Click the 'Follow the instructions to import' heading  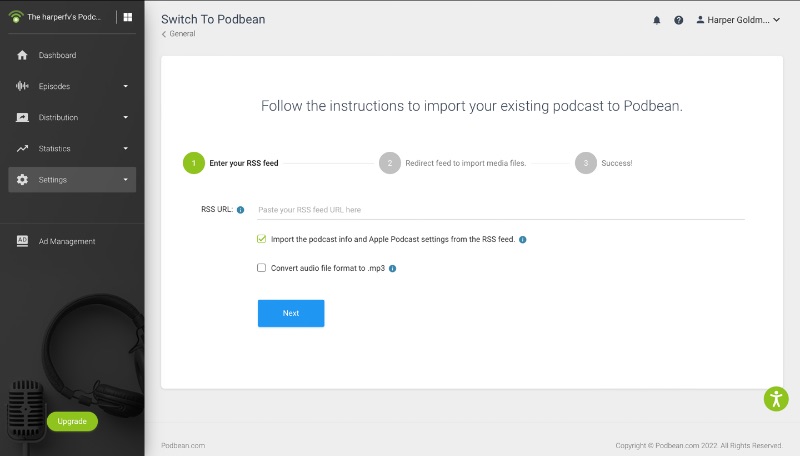472,106
